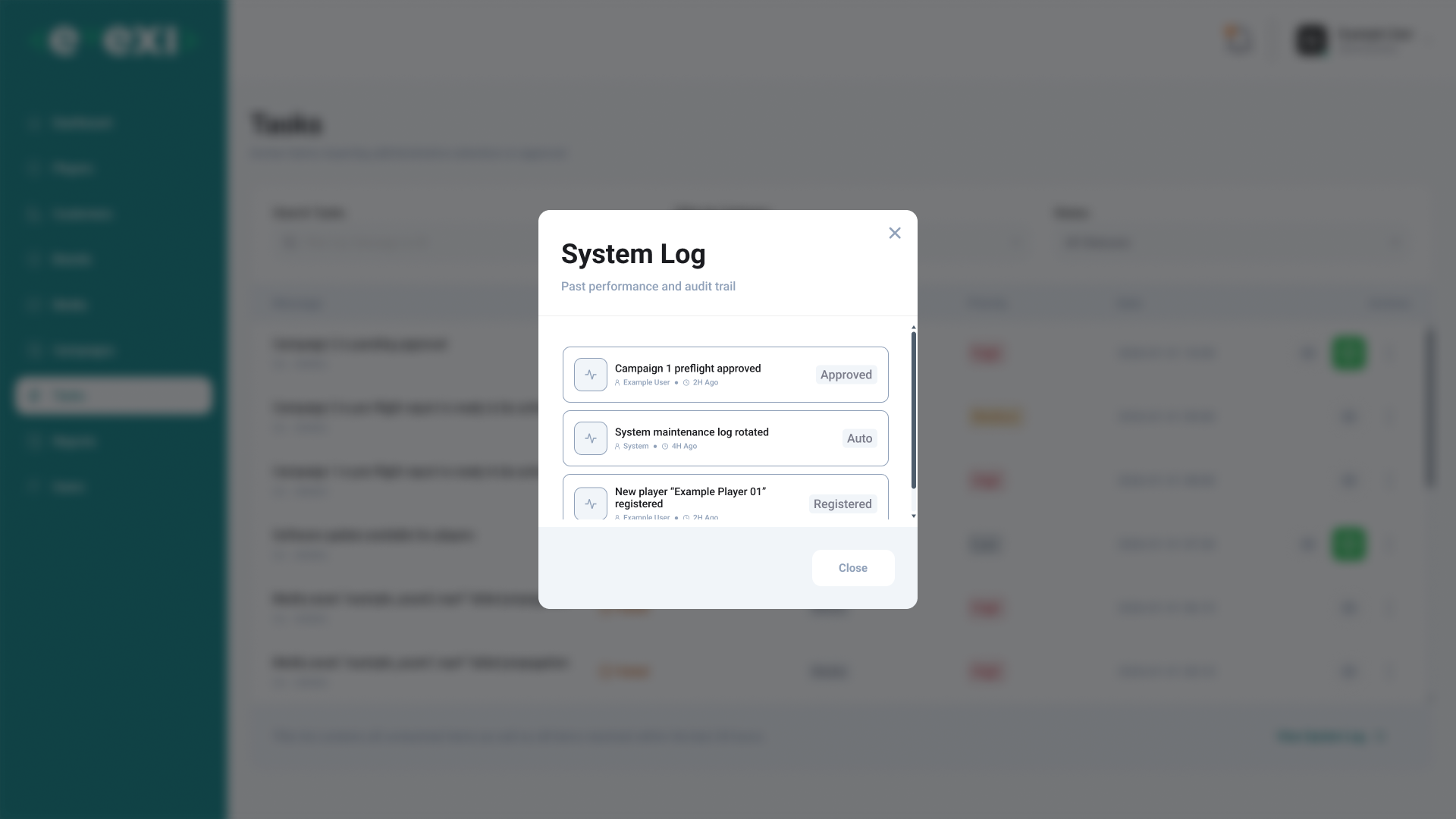Image resolution: width=1456 pixels, height=819 pixels.
Task: Click the scrollbar down arrow in the log list
Action: point(914,516)
